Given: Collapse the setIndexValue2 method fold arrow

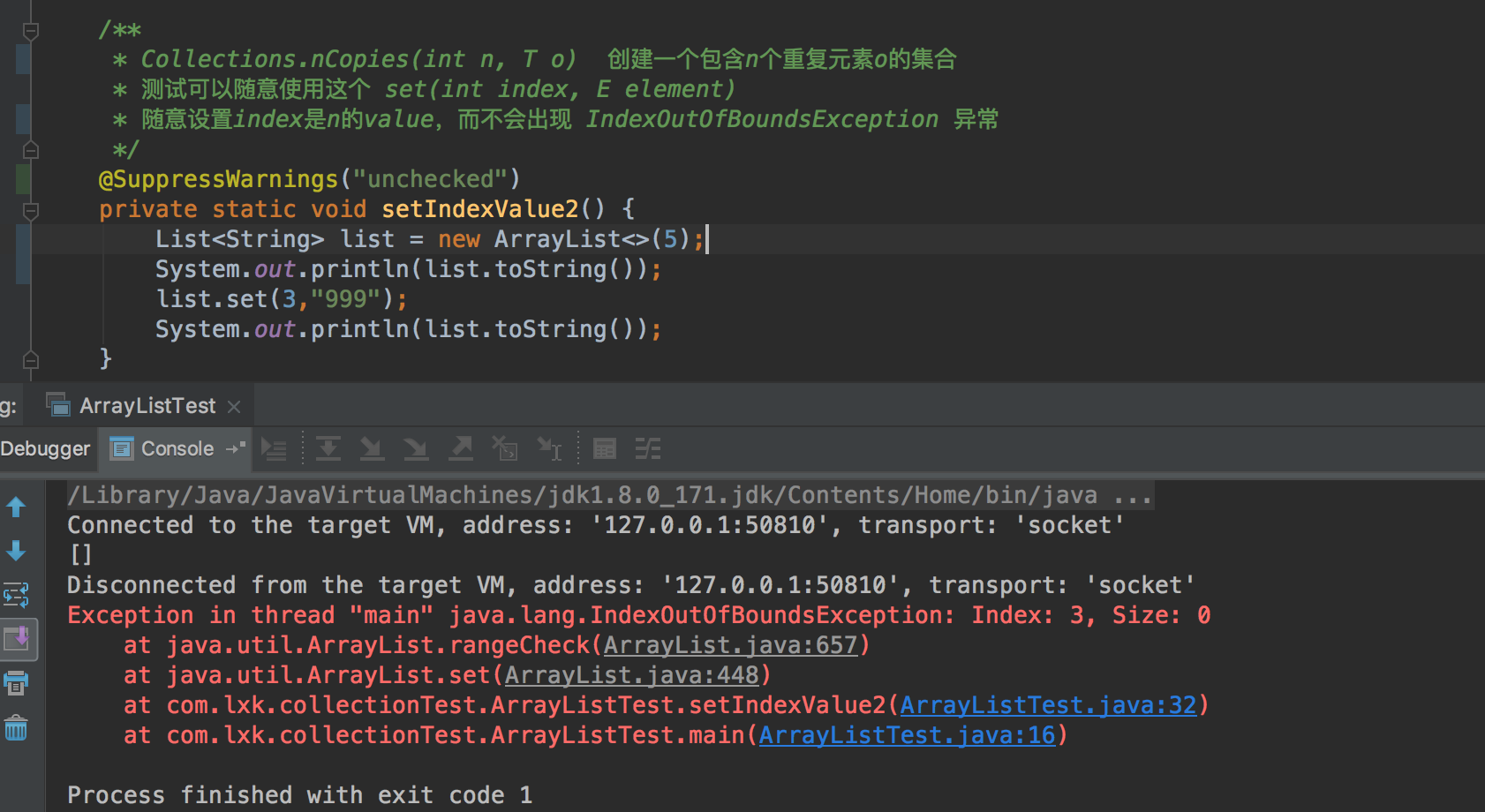Looking at the screenshot, I should click(31, 212).
